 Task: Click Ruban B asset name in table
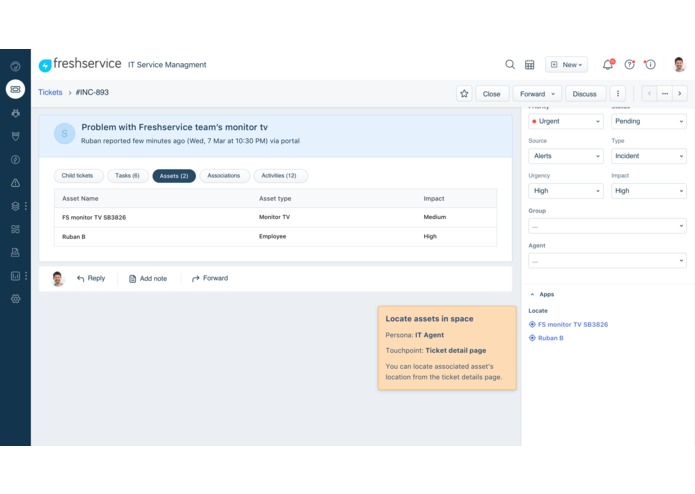[x=74, y=237]
